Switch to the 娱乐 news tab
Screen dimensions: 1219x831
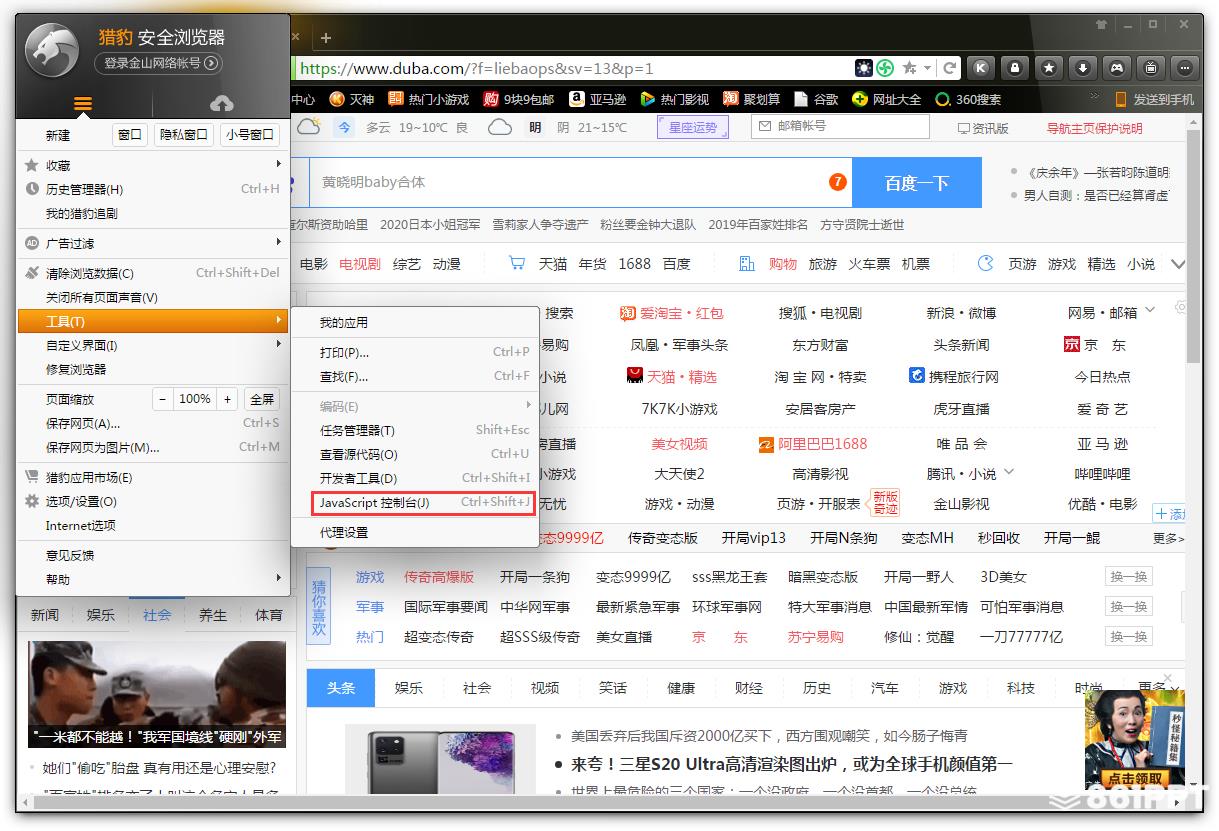tap(100, 615)
